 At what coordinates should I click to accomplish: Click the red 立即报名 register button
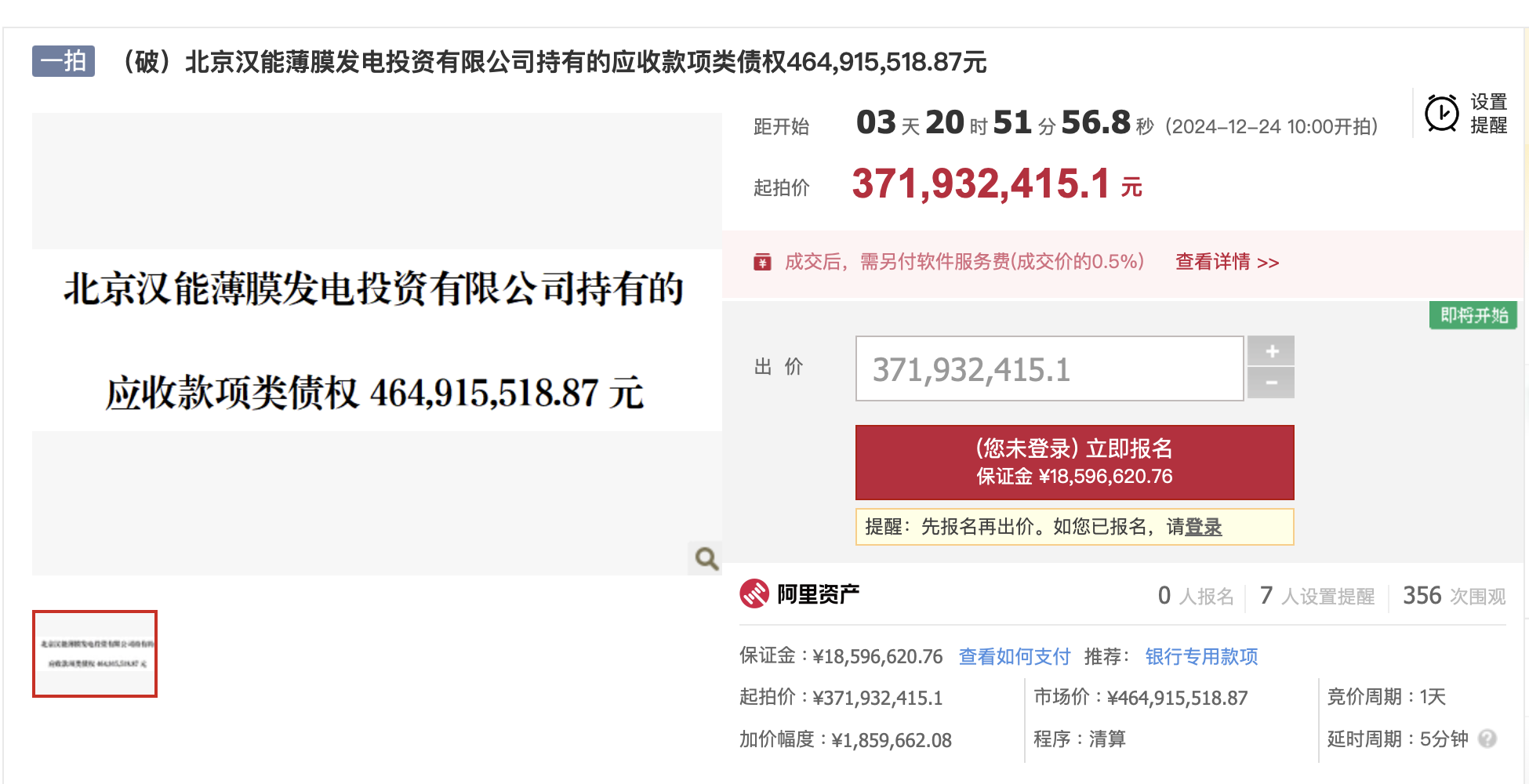coord(1074,462)
